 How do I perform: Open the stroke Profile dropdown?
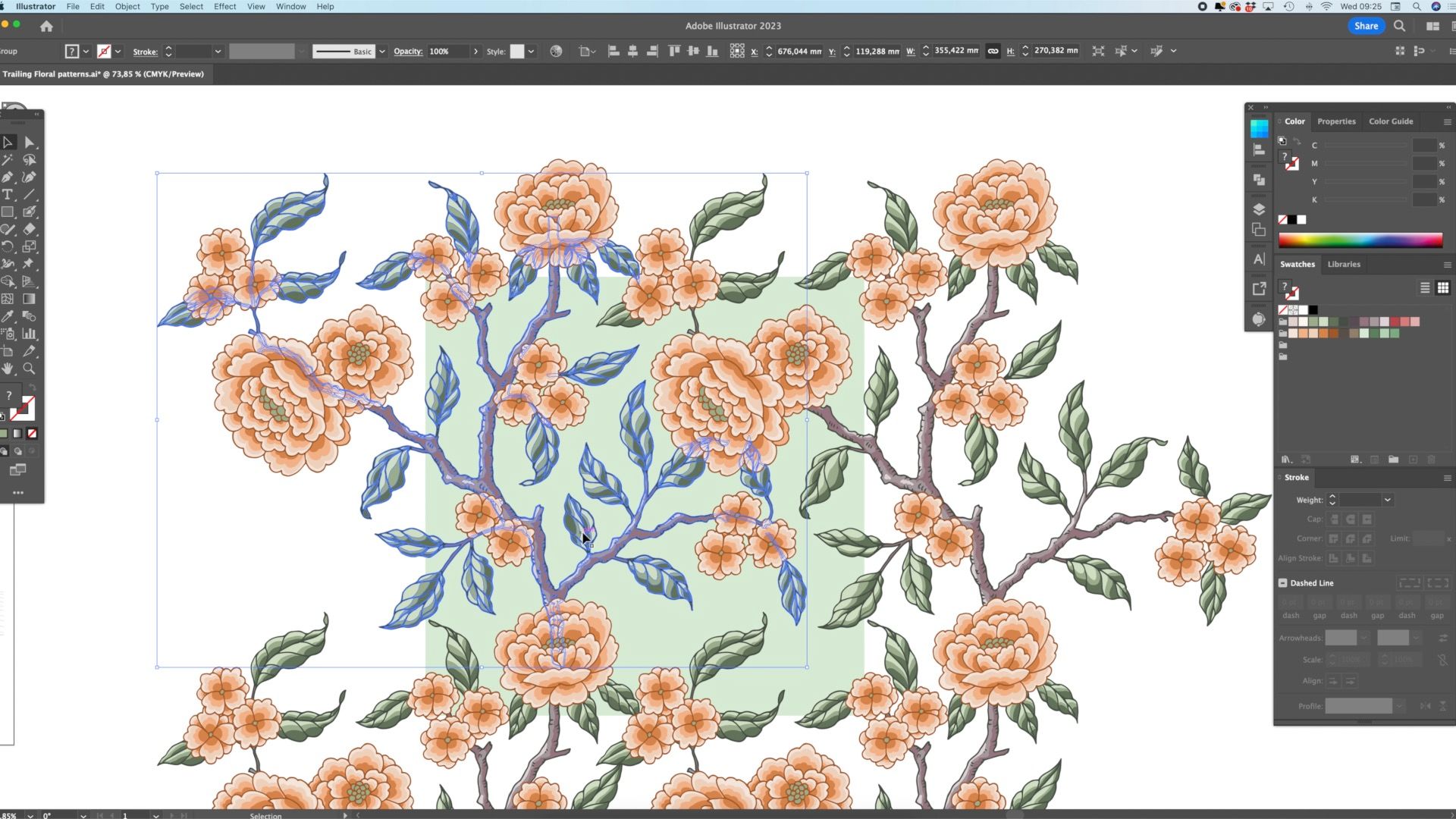coord(1399,706)
